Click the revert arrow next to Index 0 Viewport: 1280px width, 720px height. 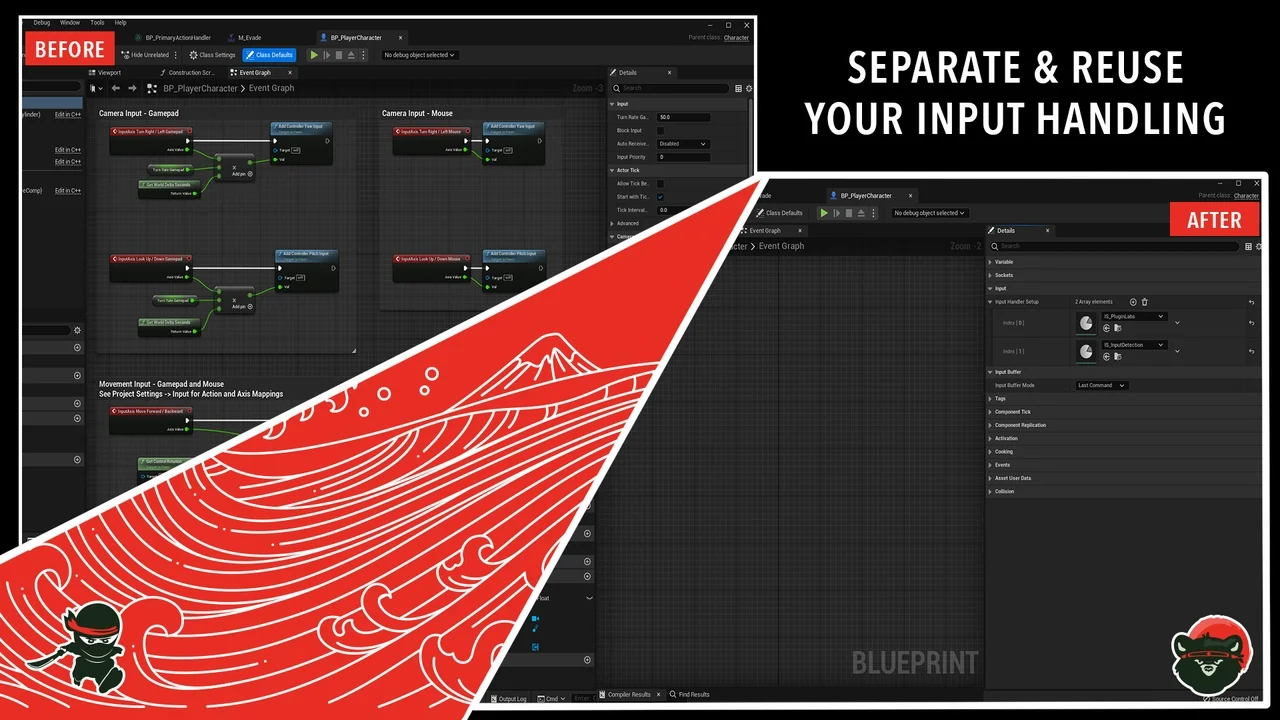pos(1252,323)
